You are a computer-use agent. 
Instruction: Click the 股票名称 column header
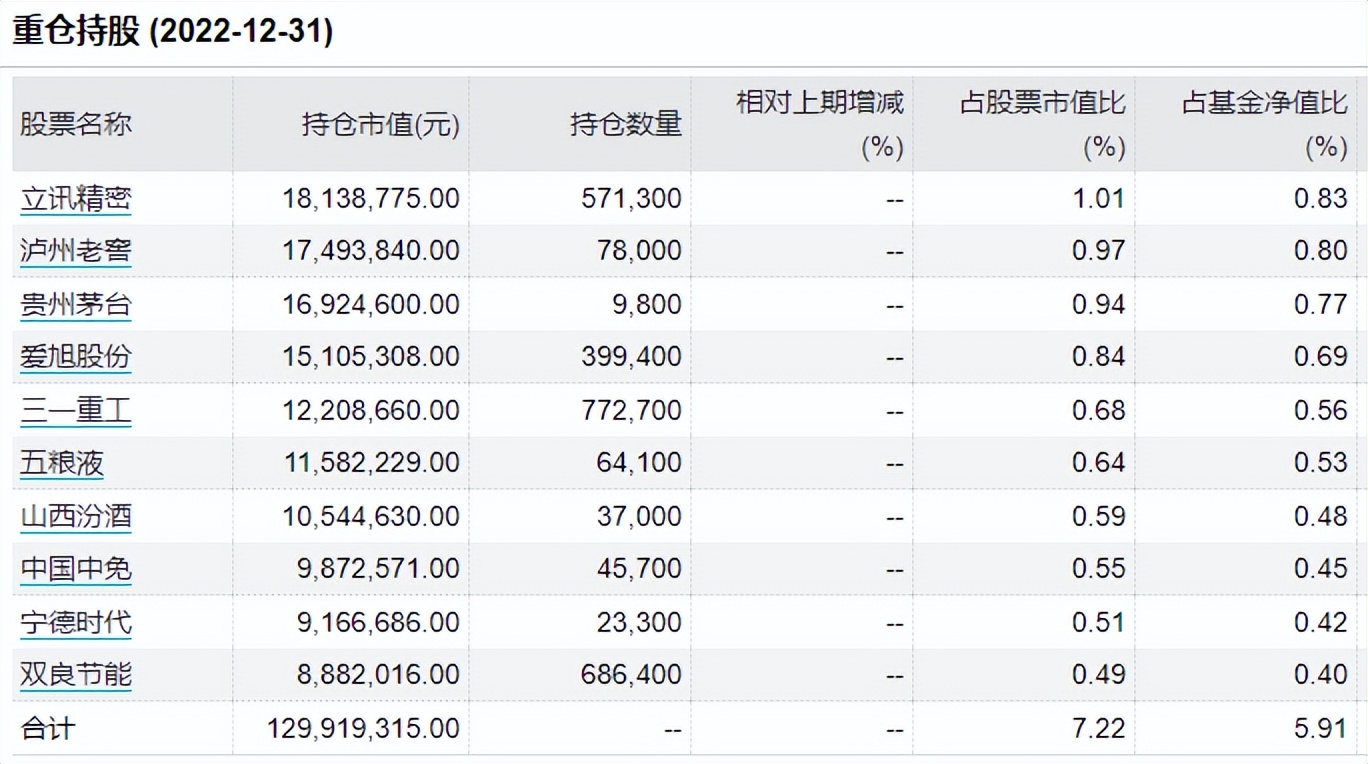tap(77, 125)
